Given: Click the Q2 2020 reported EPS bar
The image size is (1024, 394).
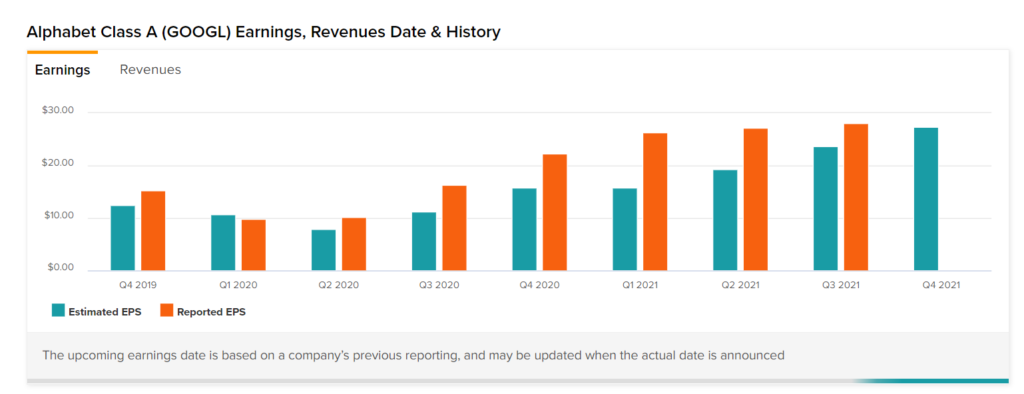Looking at the screenshot, I should (x=354, y=244).
